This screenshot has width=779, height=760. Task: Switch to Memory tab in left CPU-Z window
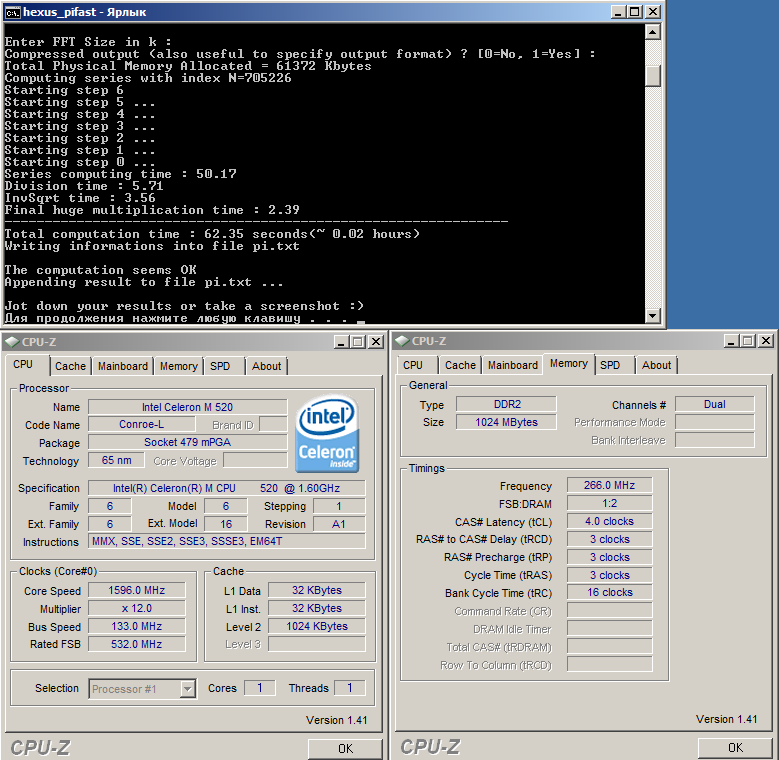pos(179,367)
